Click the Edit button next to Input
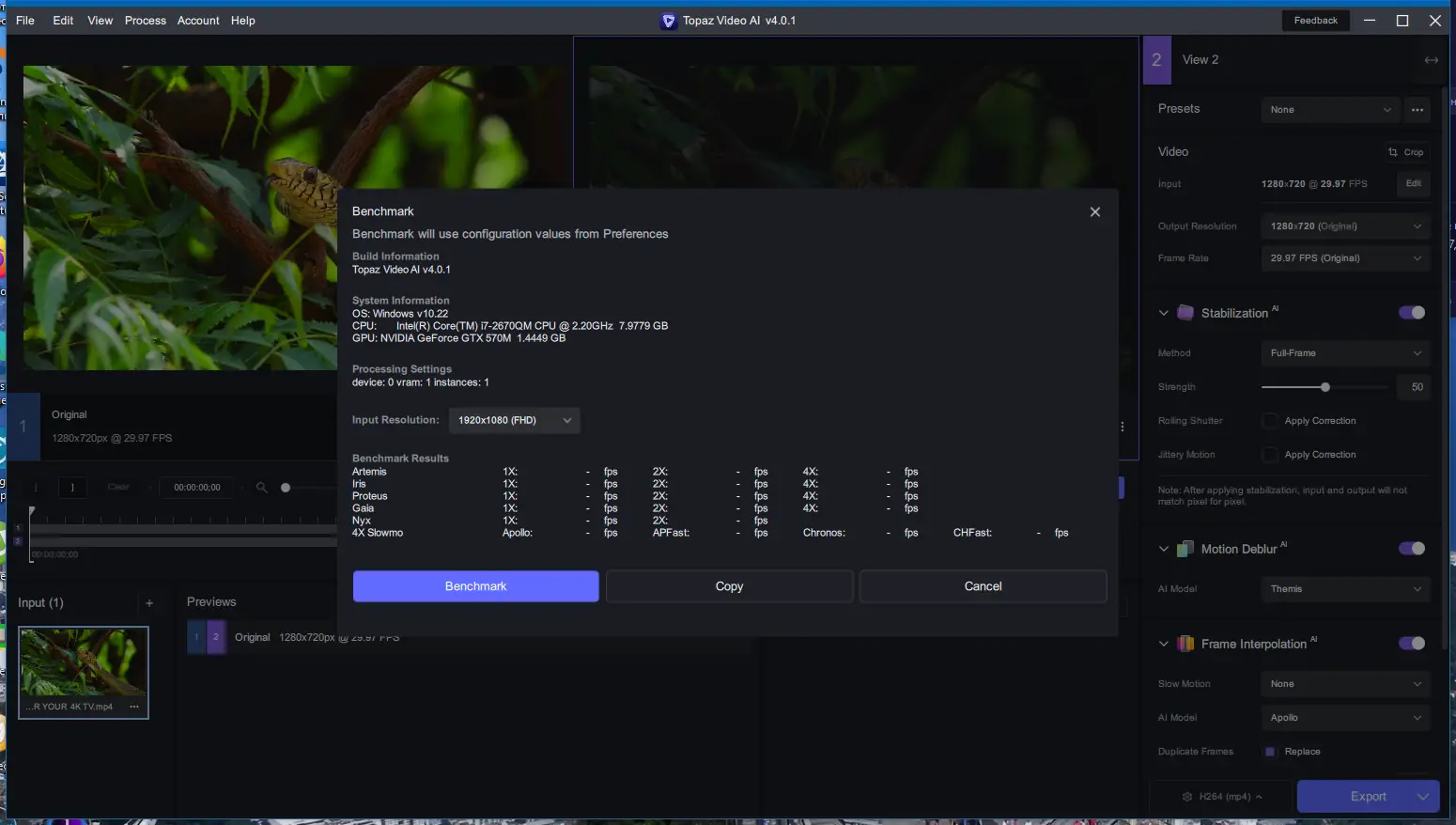 (x=1414, y=184)
